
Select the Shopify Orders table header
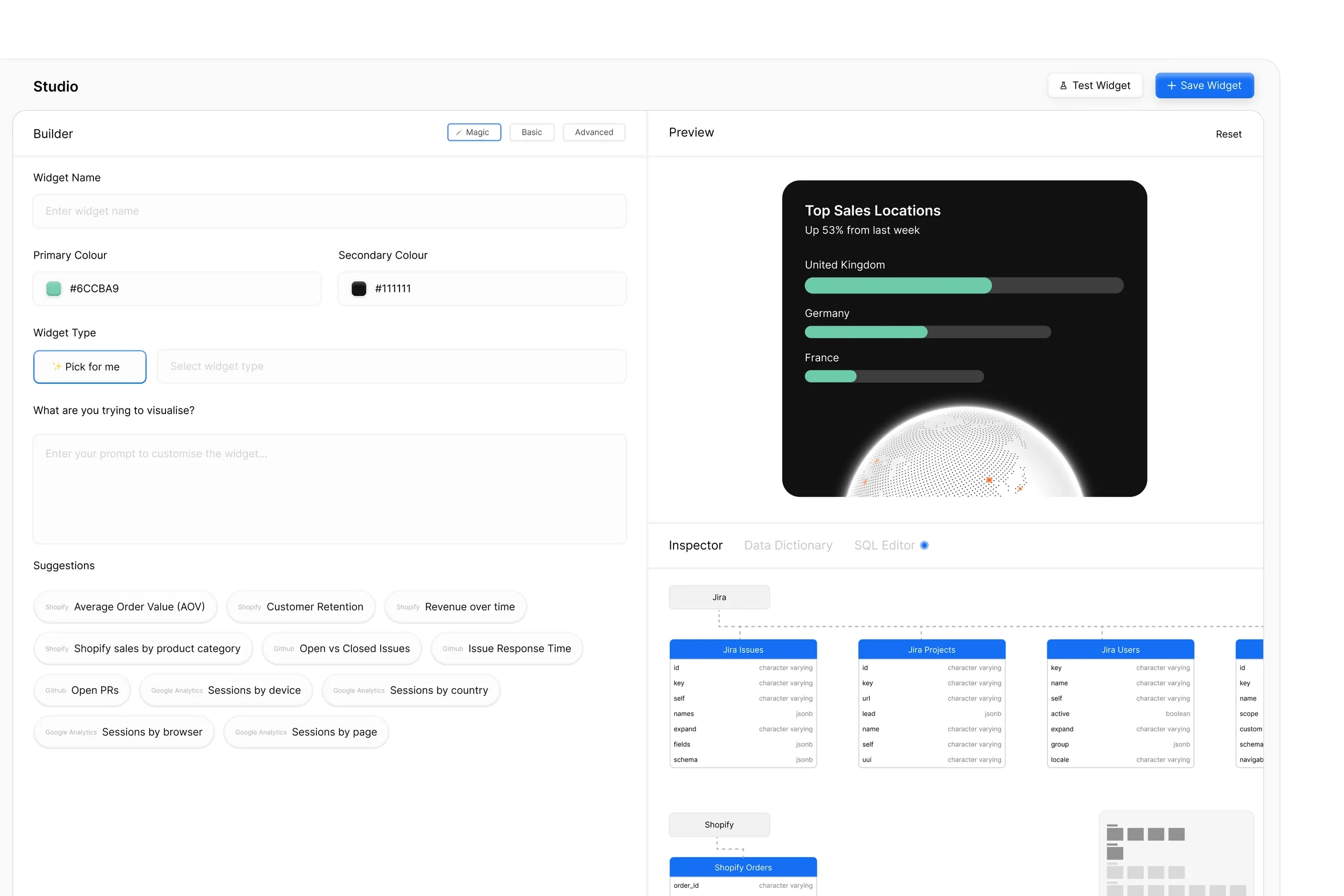[743, 868]
